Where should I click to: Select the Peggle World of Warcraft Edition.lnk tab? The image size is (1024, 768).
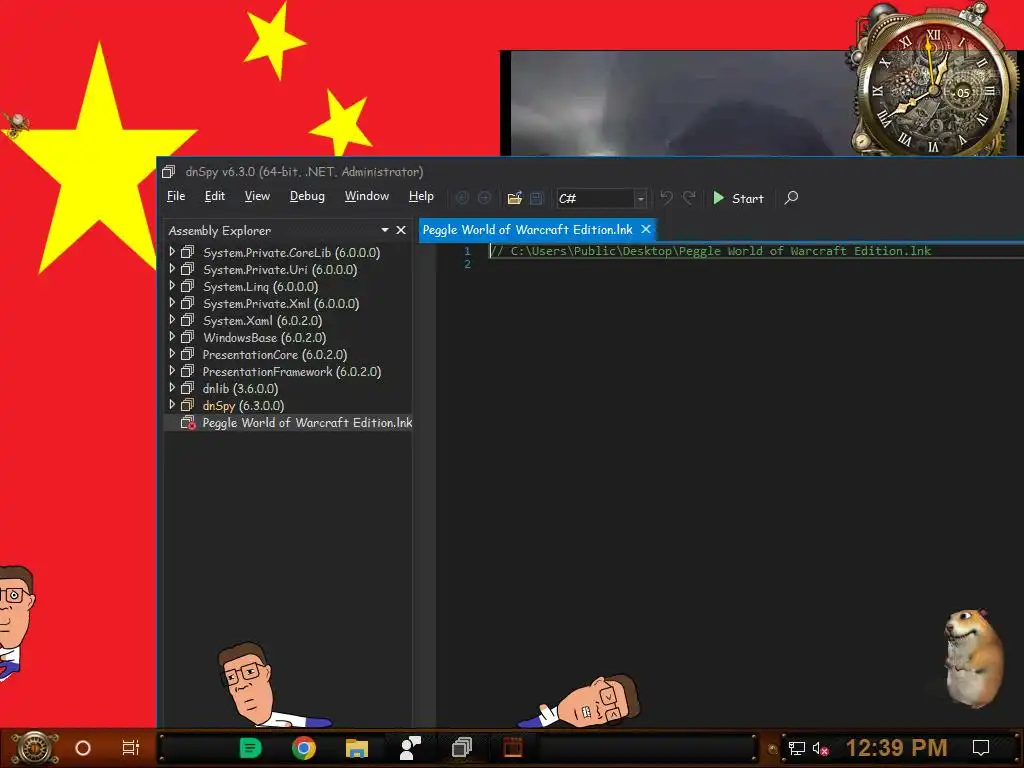527,230
